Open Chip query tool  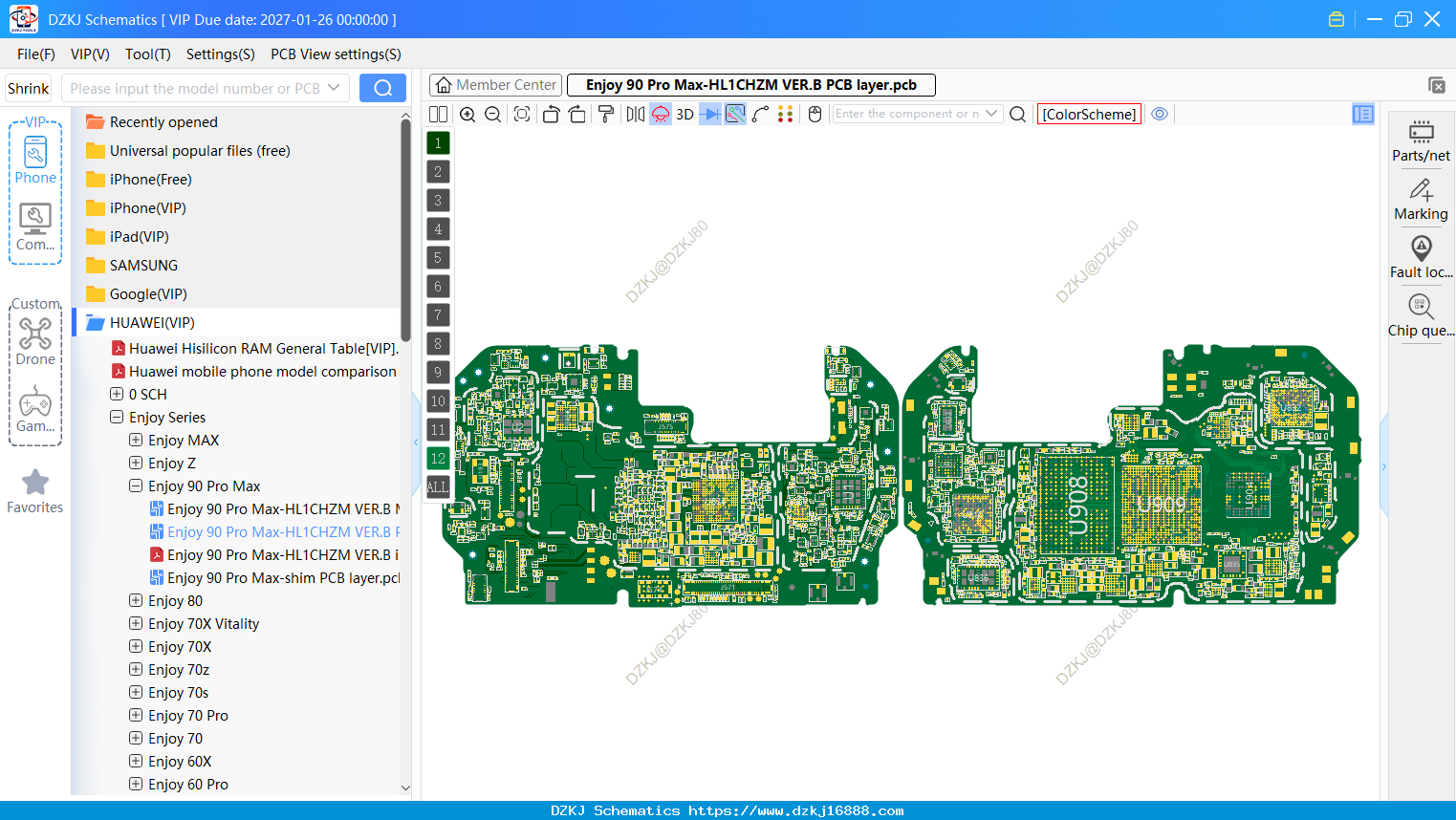tap(1421, 316)
